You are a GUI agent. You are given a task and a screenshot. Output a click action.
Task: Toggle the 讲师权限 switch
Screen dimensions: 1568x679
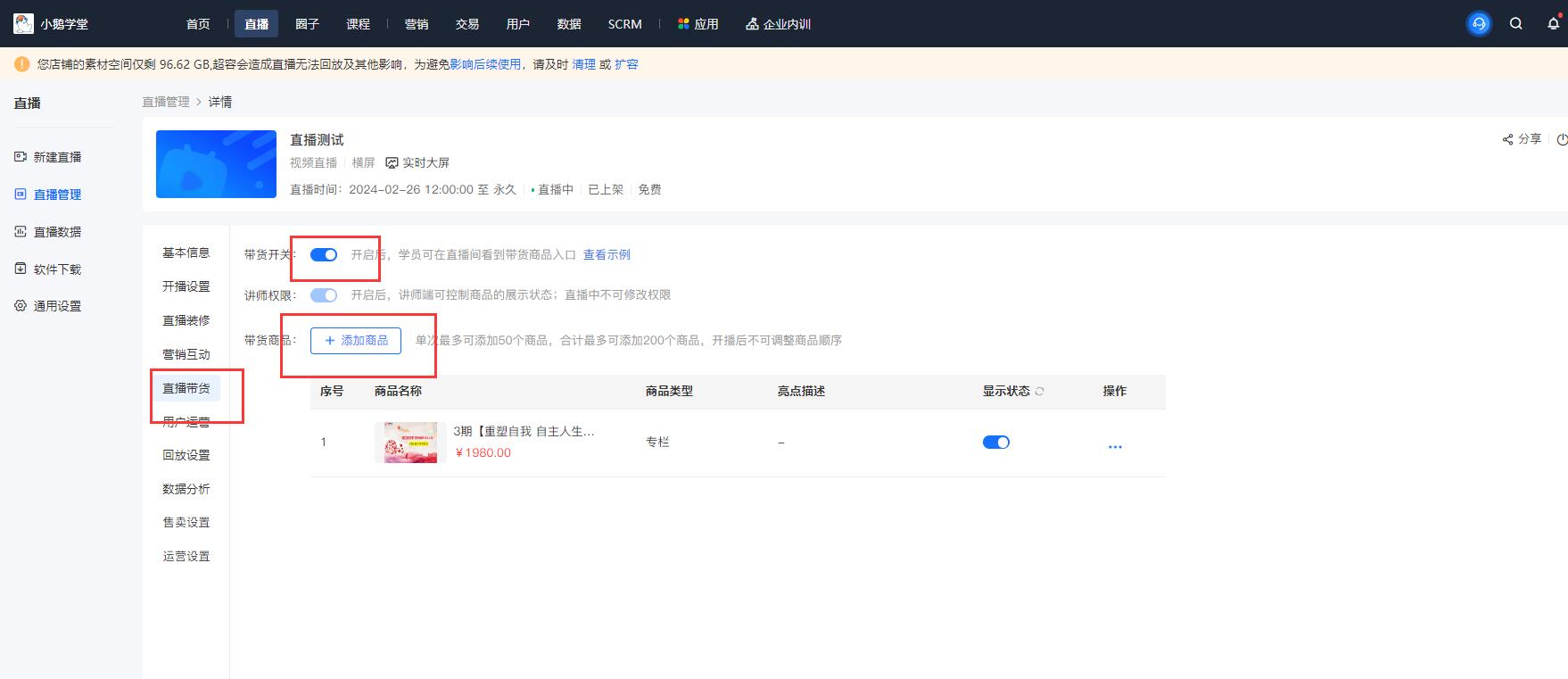click(324, 295)
